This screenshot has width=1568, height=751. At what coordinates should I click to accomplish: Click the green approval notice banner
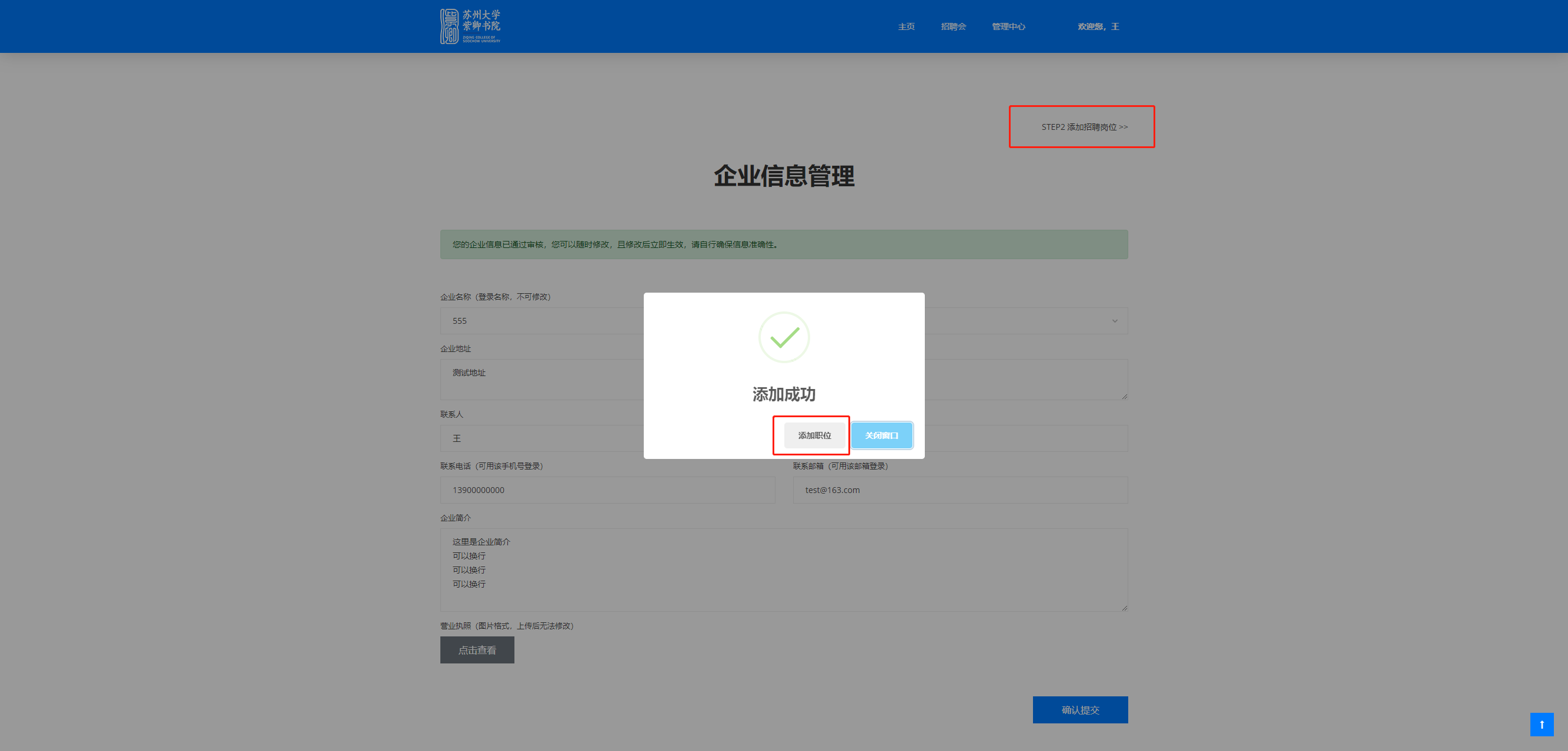tap(783, 244)
